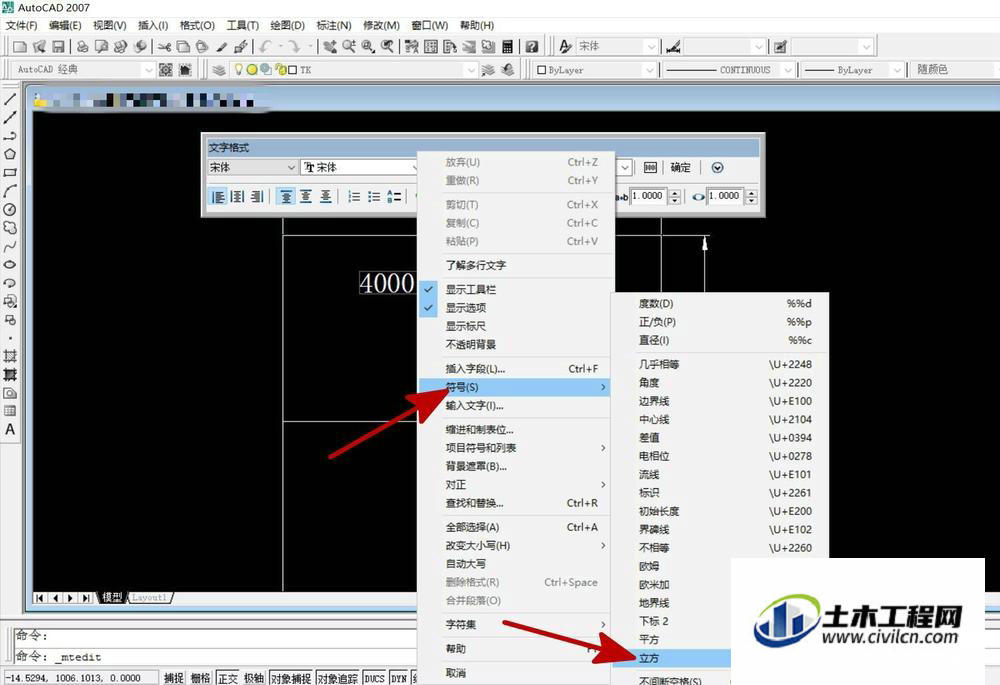
Task: Select 符号(S) in context menu
Action: (515, 387)
